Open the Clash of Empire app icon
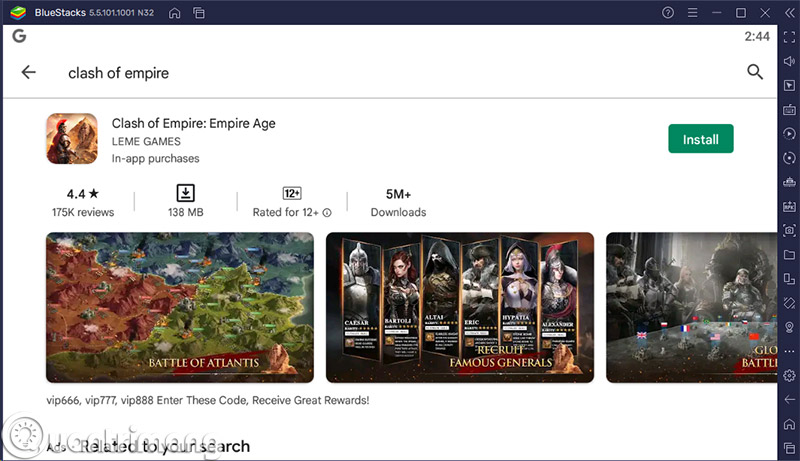 [x=72, y=139]
